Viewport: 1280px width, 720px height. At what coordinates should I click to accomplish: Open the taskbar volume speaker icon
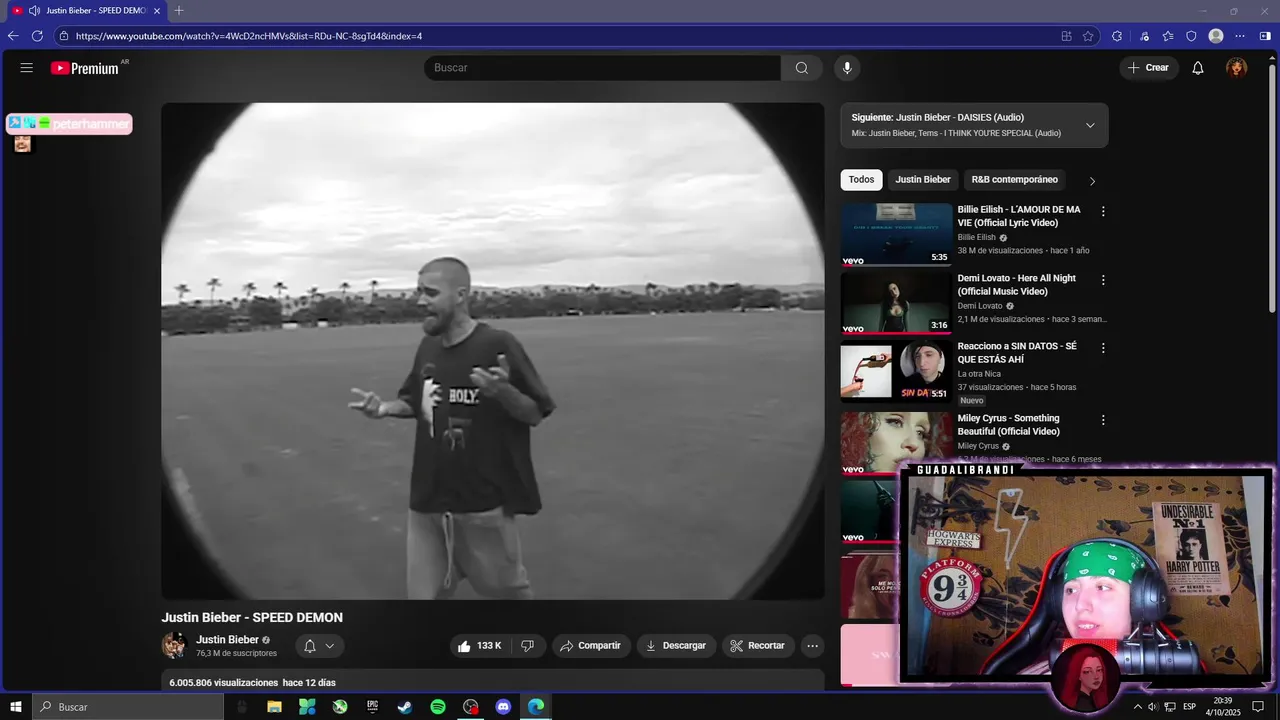point(1153,707)
